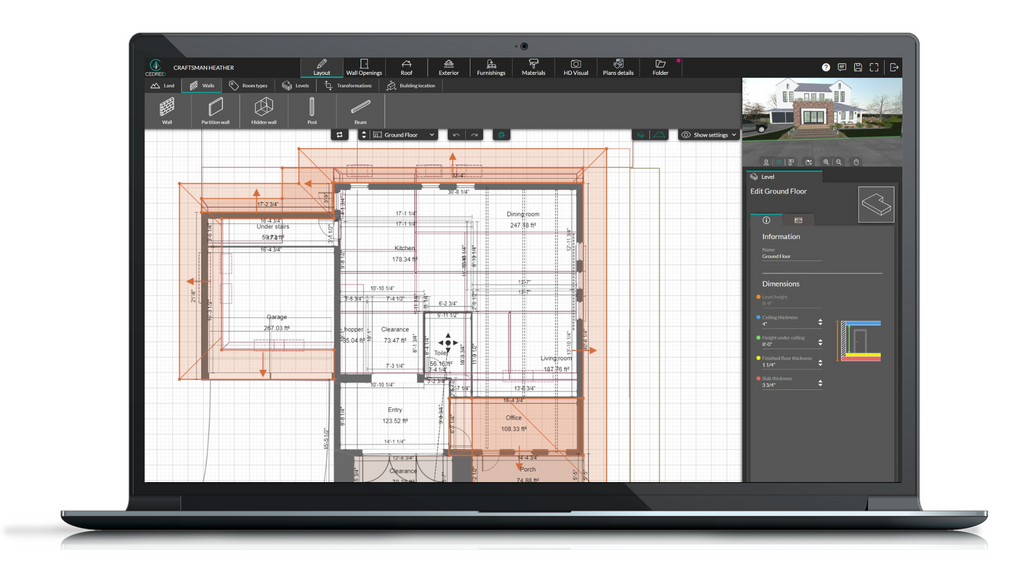
Task: Expand the Show settings dropdown
Action: (709, 135)
